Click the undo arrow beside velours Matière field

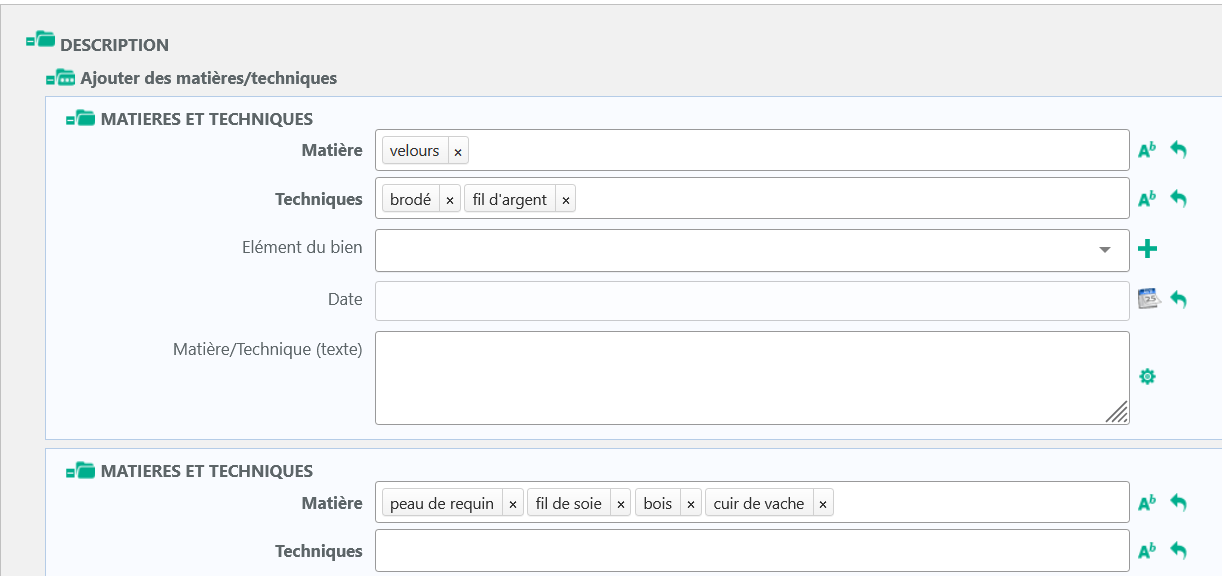click(x=1179, y=150)
